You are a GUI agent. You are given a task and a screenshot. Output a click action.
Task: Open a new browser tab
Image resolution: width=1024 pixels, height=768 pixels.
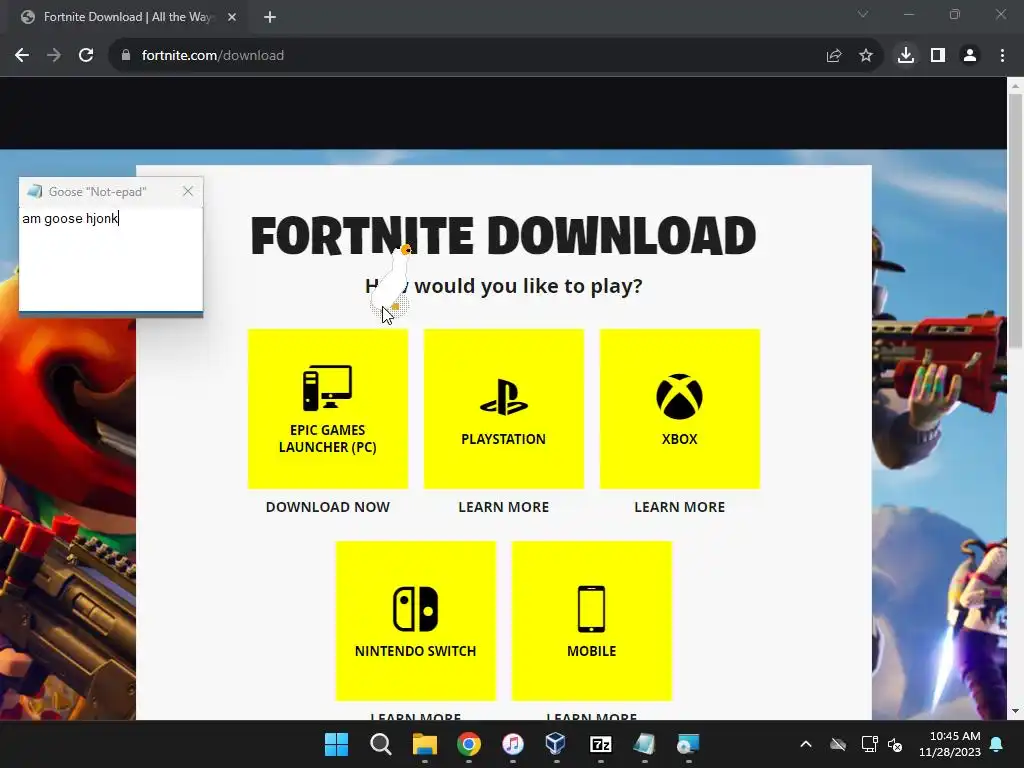(270, 17)
